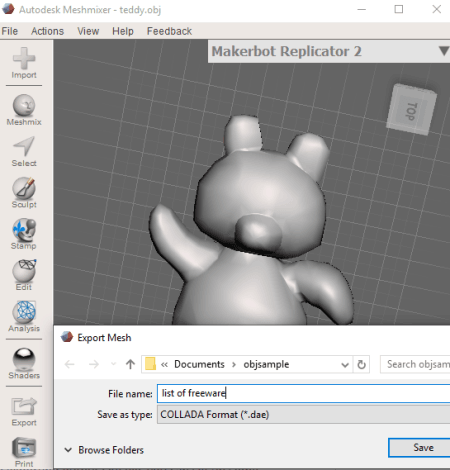Click the Print icon in sidebar
450x470 pixels.
point(24,452)
